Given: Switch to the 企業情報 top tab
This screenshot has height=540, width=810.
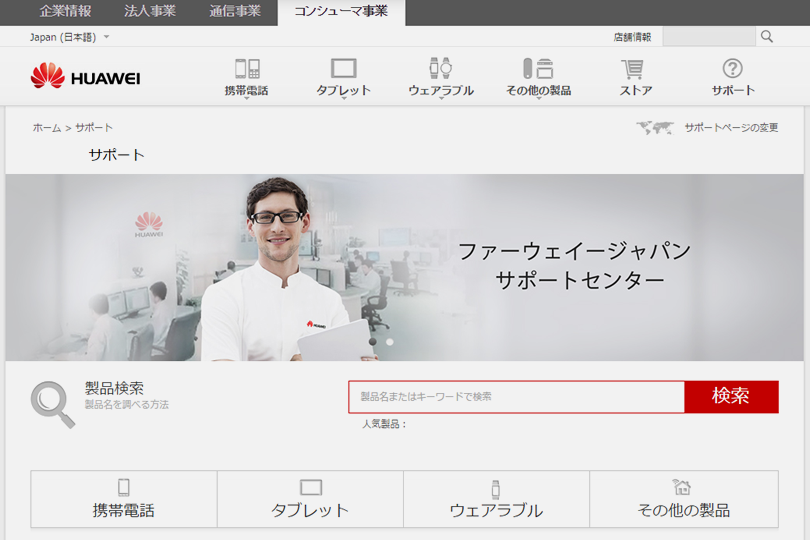Looking at the screenshot, I should (x=65, y=11).
